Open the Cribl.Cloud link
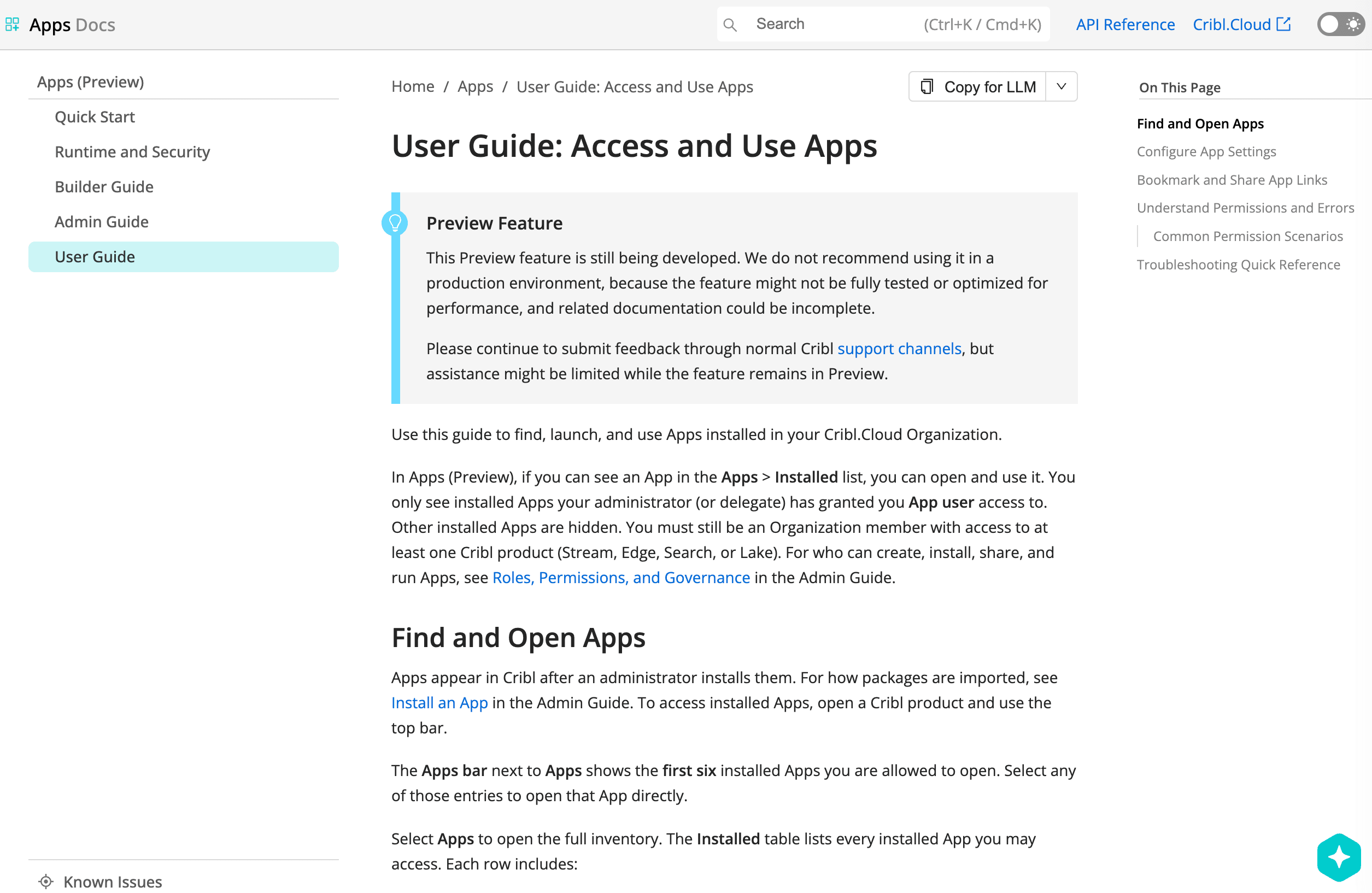The height and width of the screenshot is (893, 1372). tap(1241, 24)
